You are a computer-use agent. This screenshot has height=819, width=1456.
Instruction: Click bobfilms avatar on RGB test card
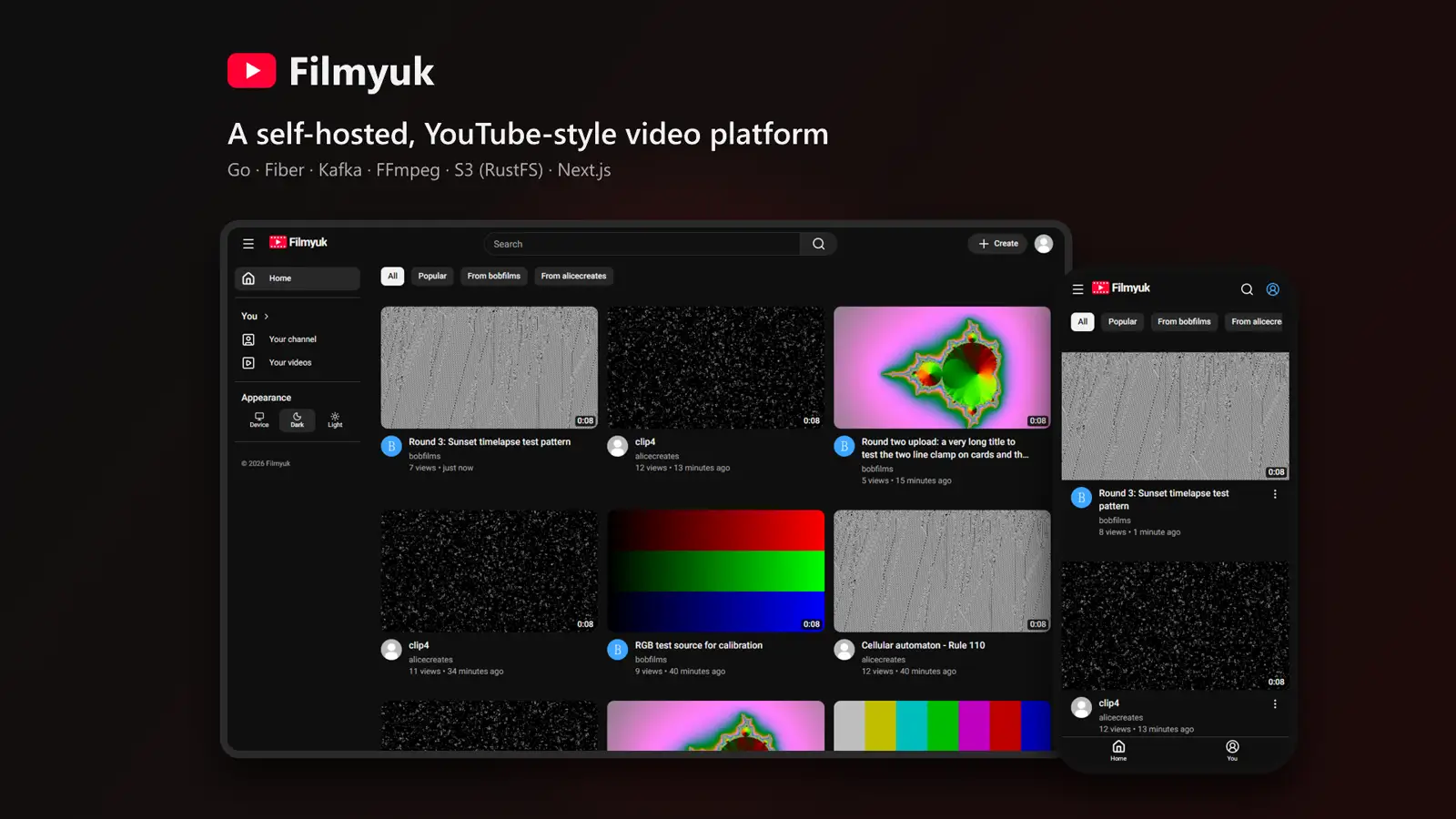(618, 650)
